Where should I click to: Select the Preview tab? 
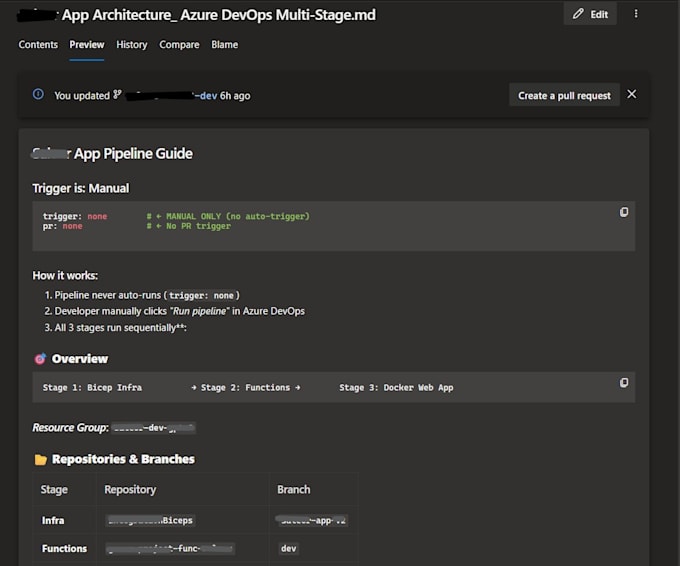87,45
